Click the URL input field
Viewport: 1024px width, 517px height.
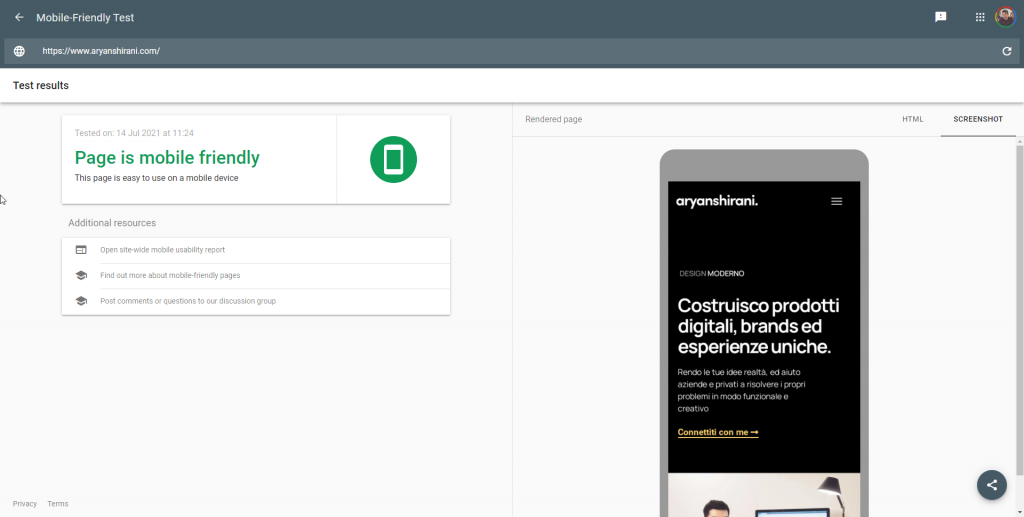pos(500,51)
